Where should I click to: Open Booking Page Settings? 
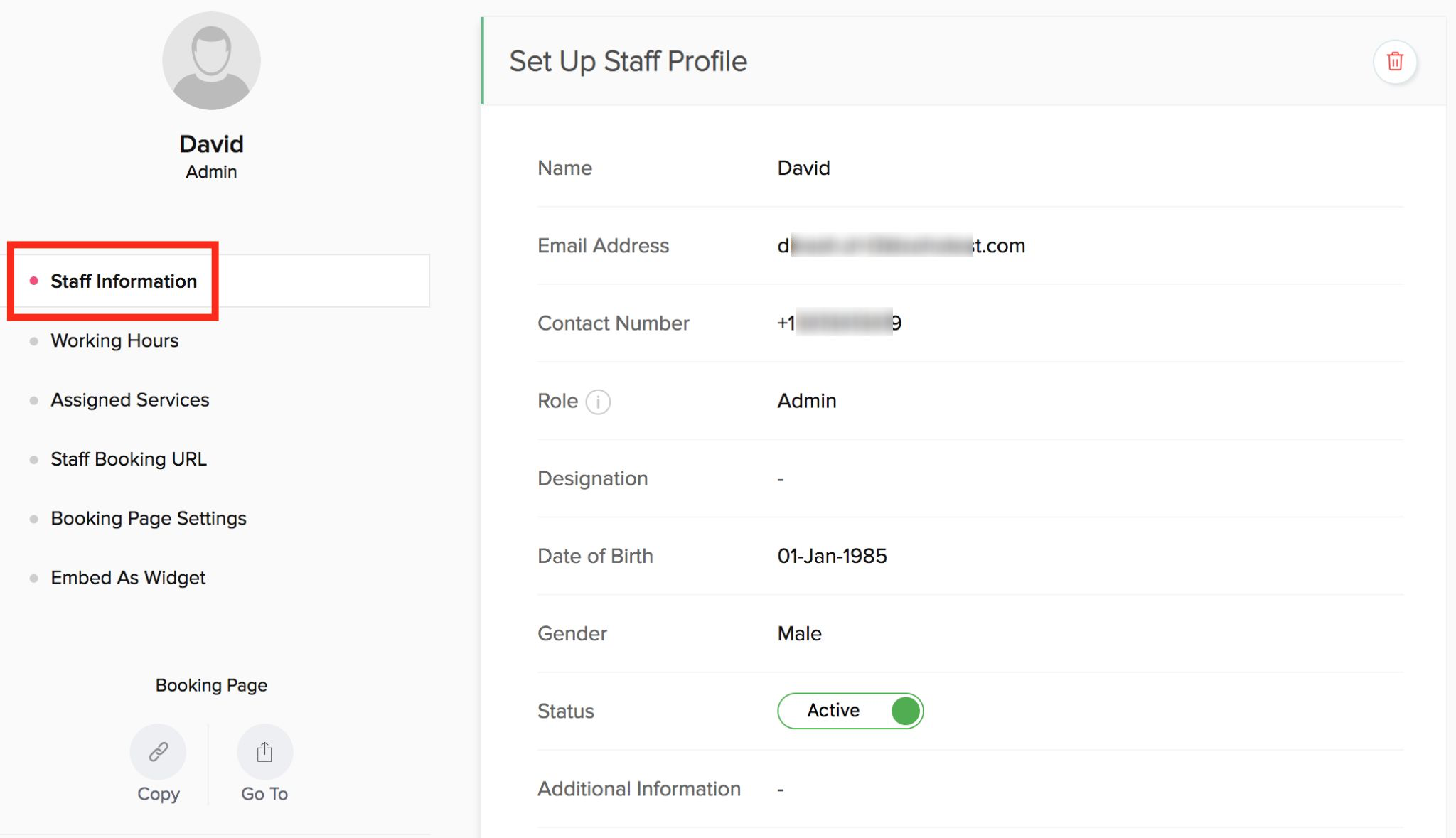coord(149,519)
